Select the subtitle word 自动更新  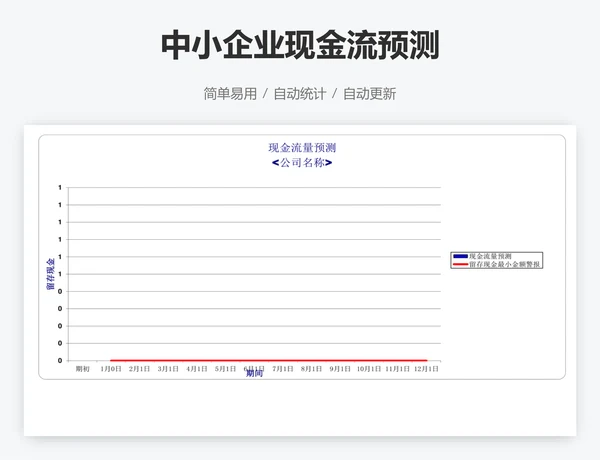pyautogui.click(x=369, y=94)
